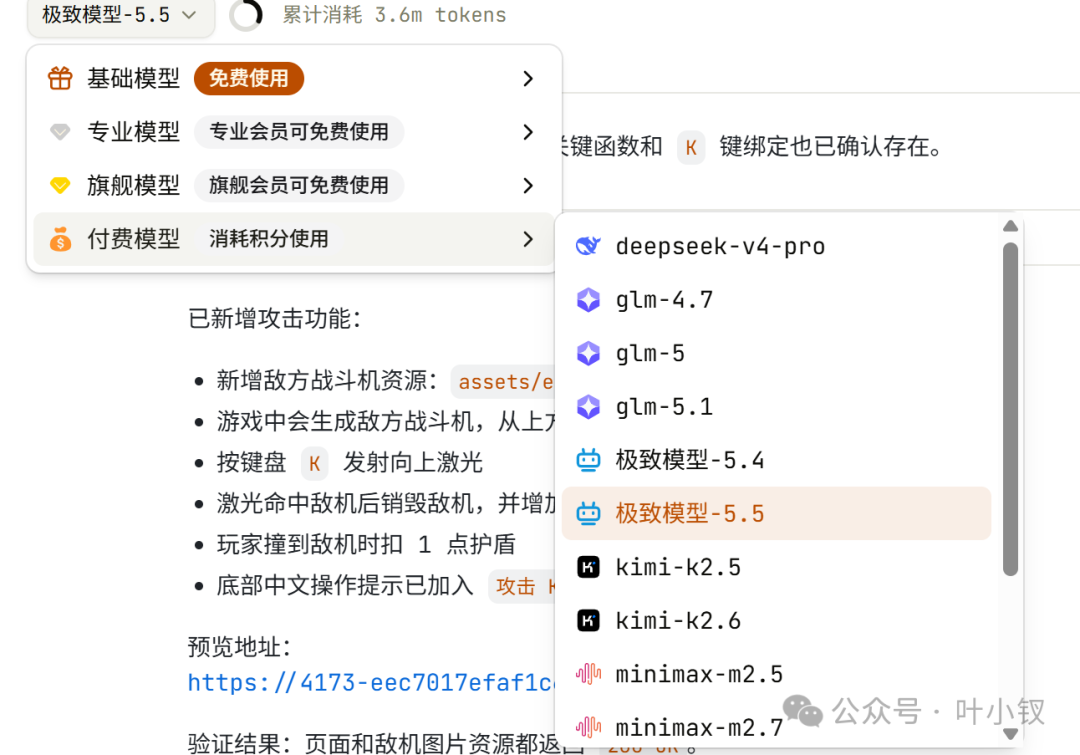
Task: Click the kimi-k2.5 logo icon
Action: point(588,567)
